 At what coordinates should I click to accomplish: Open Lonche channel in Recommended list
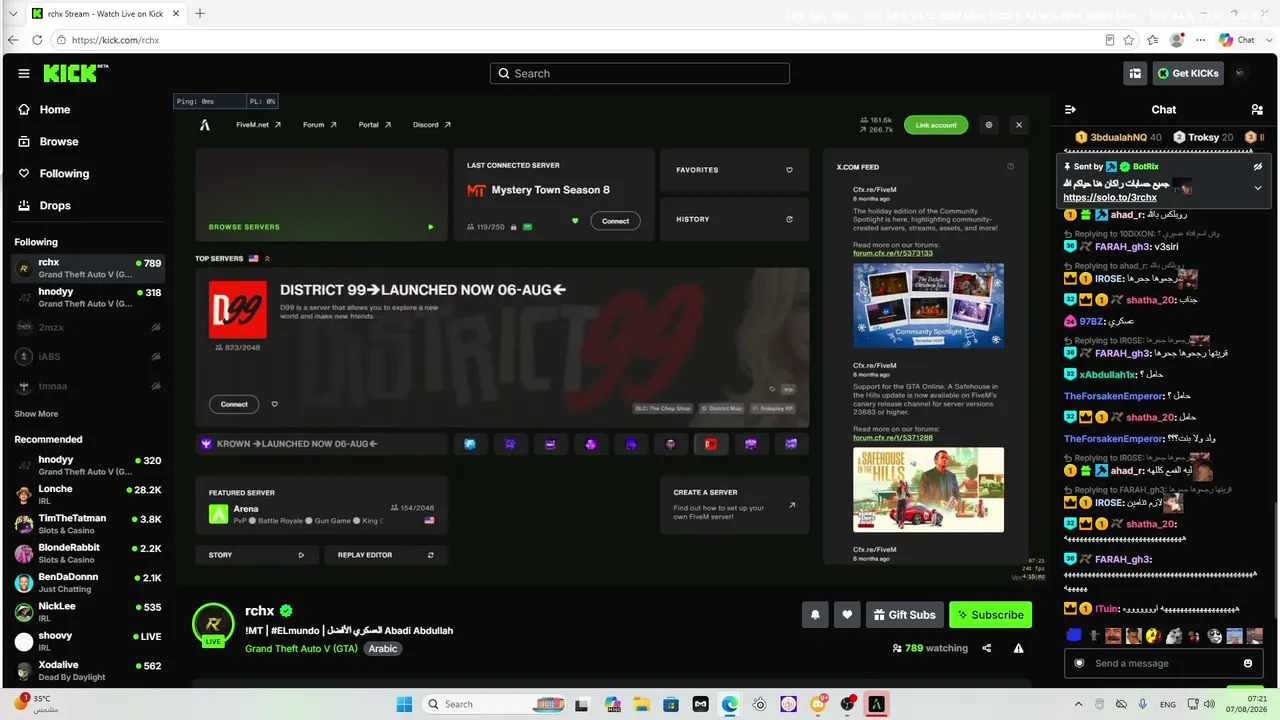click(87, 494)
